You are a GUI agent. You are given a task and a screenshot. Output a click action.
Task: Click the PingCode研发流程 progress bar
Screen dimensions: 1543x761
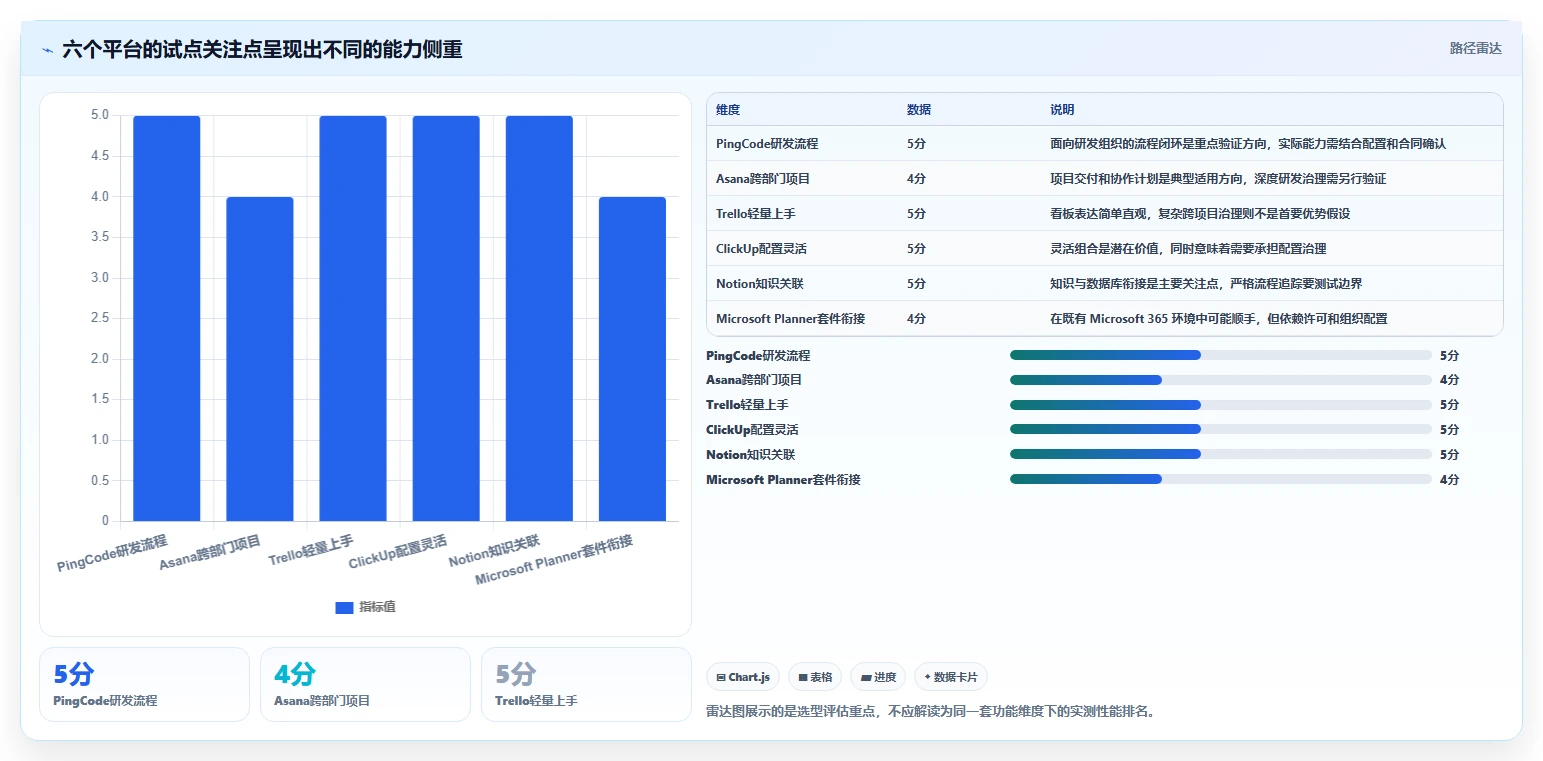[1221, 355]
